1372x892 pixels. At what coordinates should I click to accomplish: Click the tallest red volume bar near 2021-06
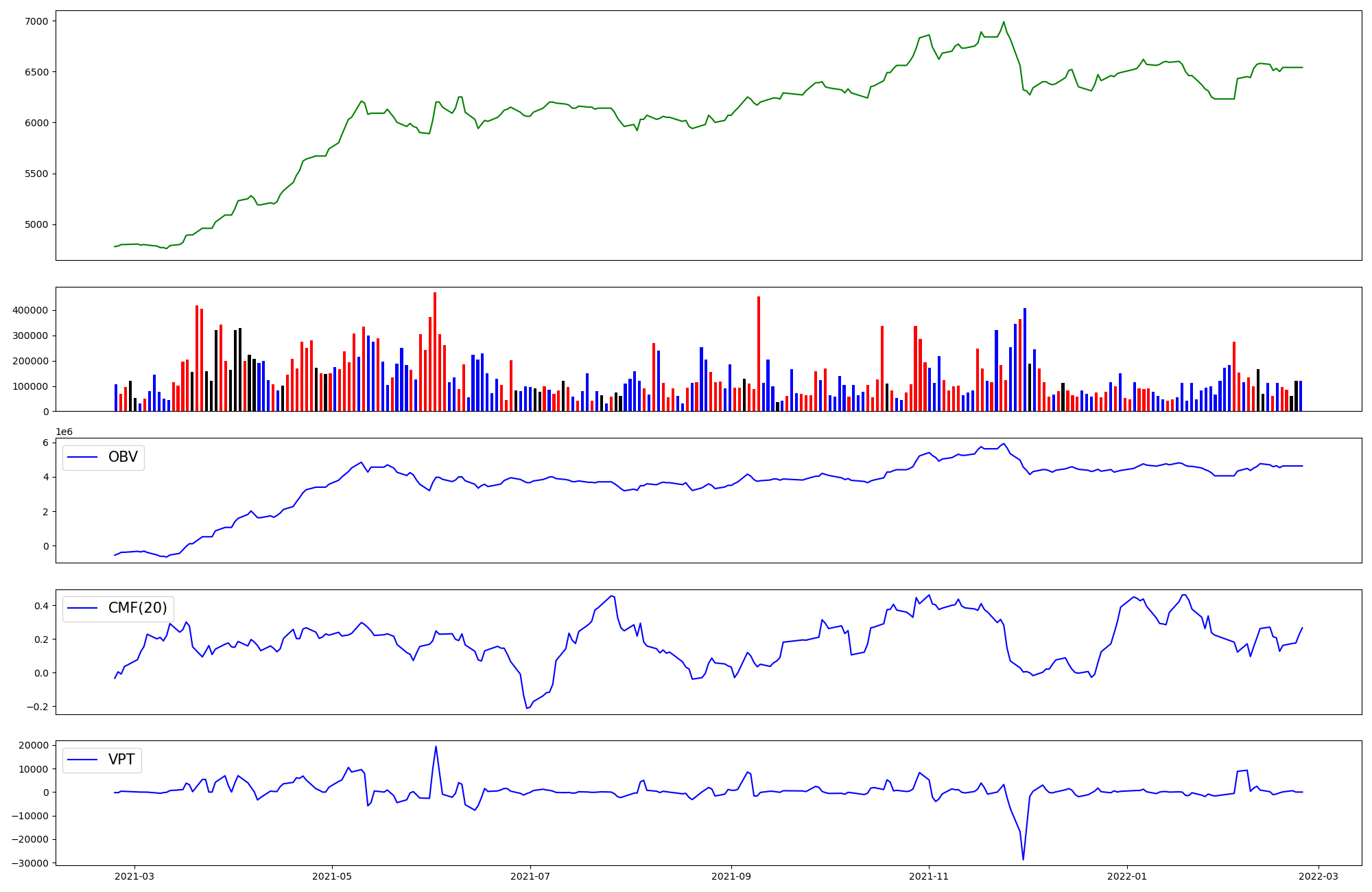pos(435,351)
